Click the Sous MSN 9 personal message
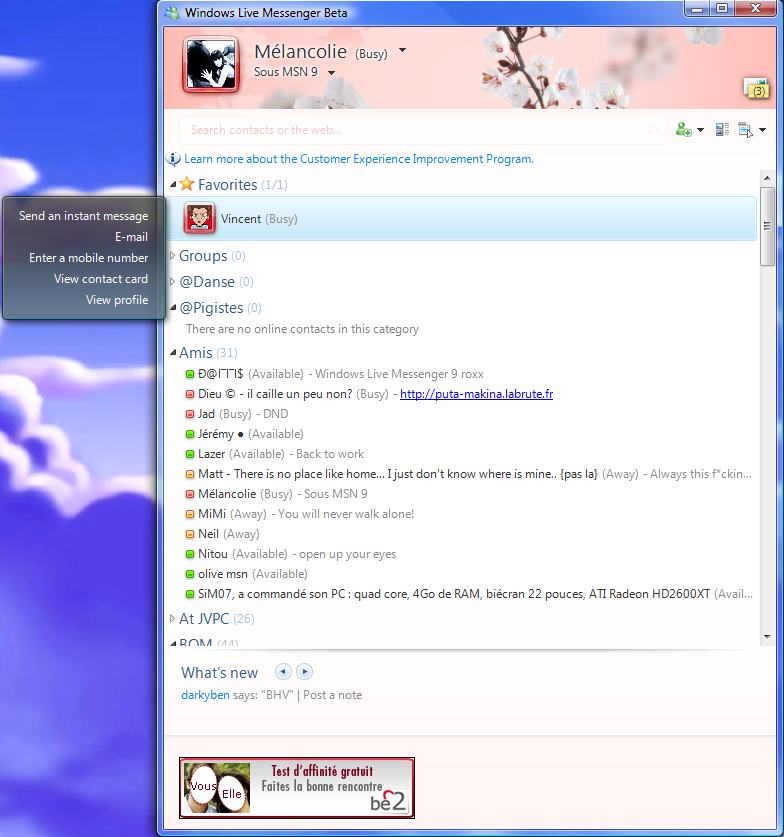 286,72
